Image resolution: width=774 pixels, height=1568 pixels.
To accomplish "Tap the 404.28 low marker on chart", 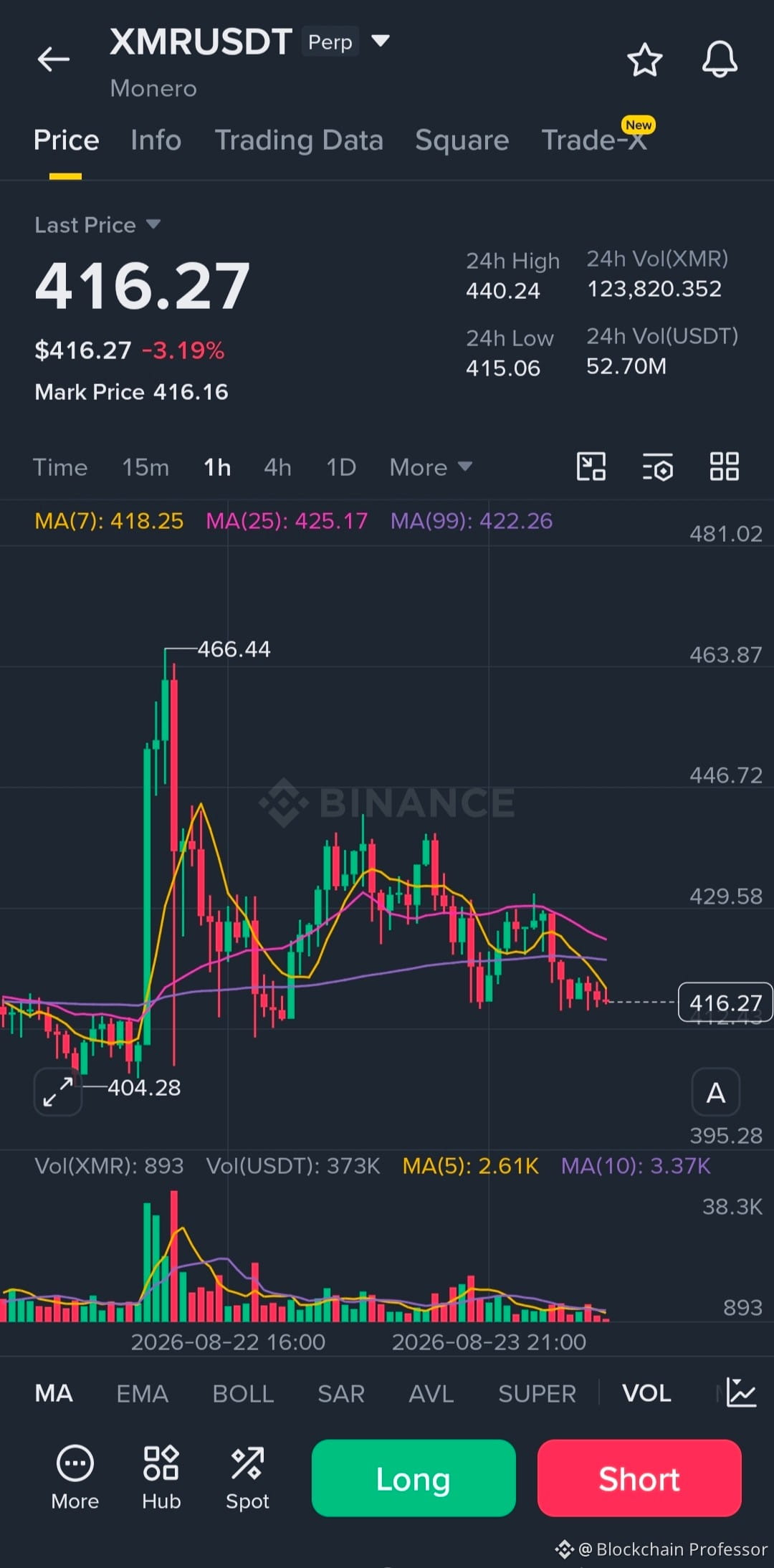I will click(144, 1087).
